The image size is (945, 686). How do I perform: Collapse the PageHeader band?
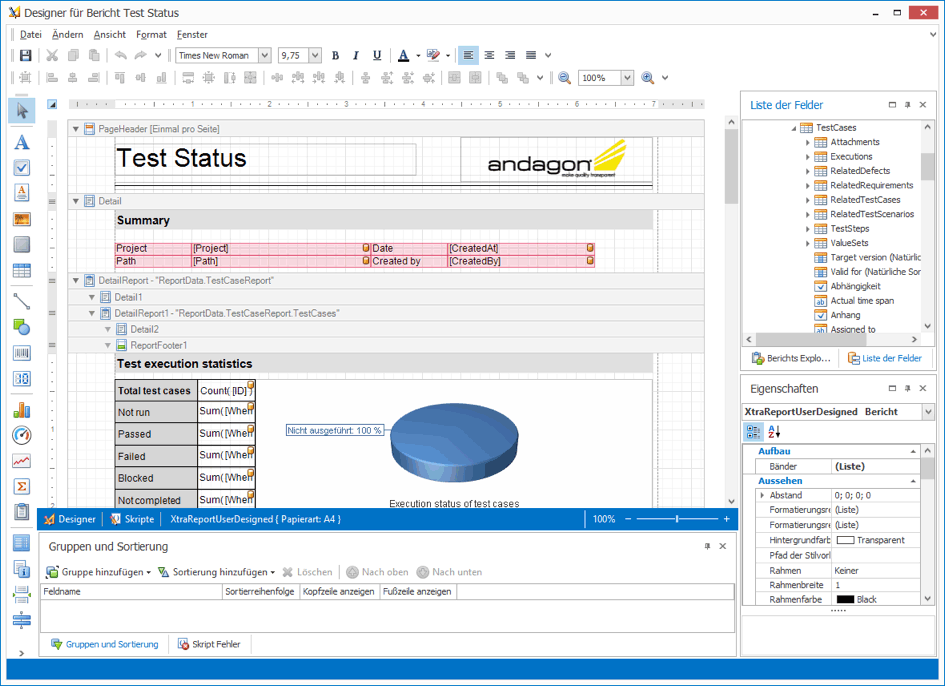click(x=75, y=129)
